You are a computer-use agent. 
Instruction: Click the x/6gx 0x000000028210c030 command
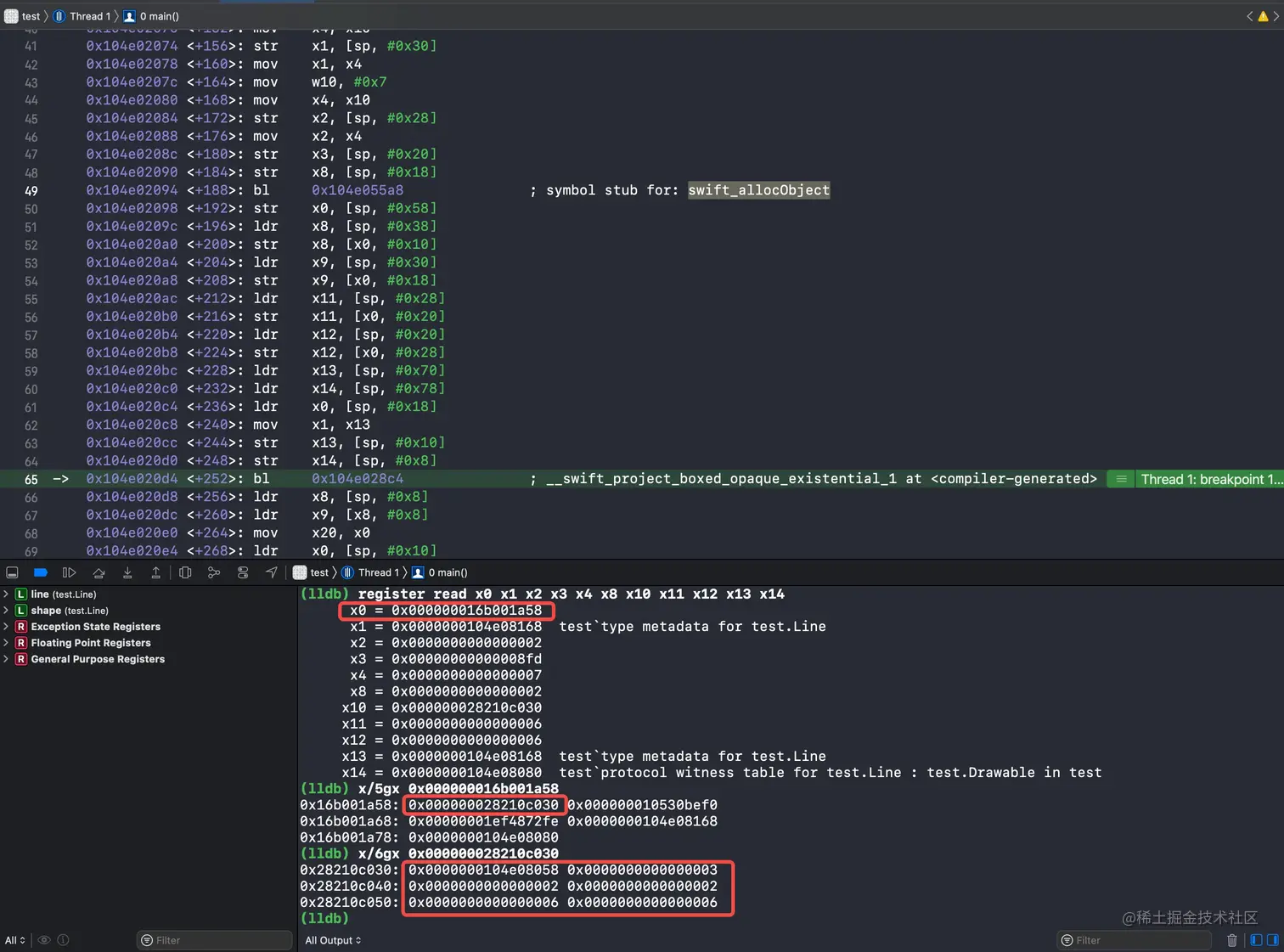(459, 853)
